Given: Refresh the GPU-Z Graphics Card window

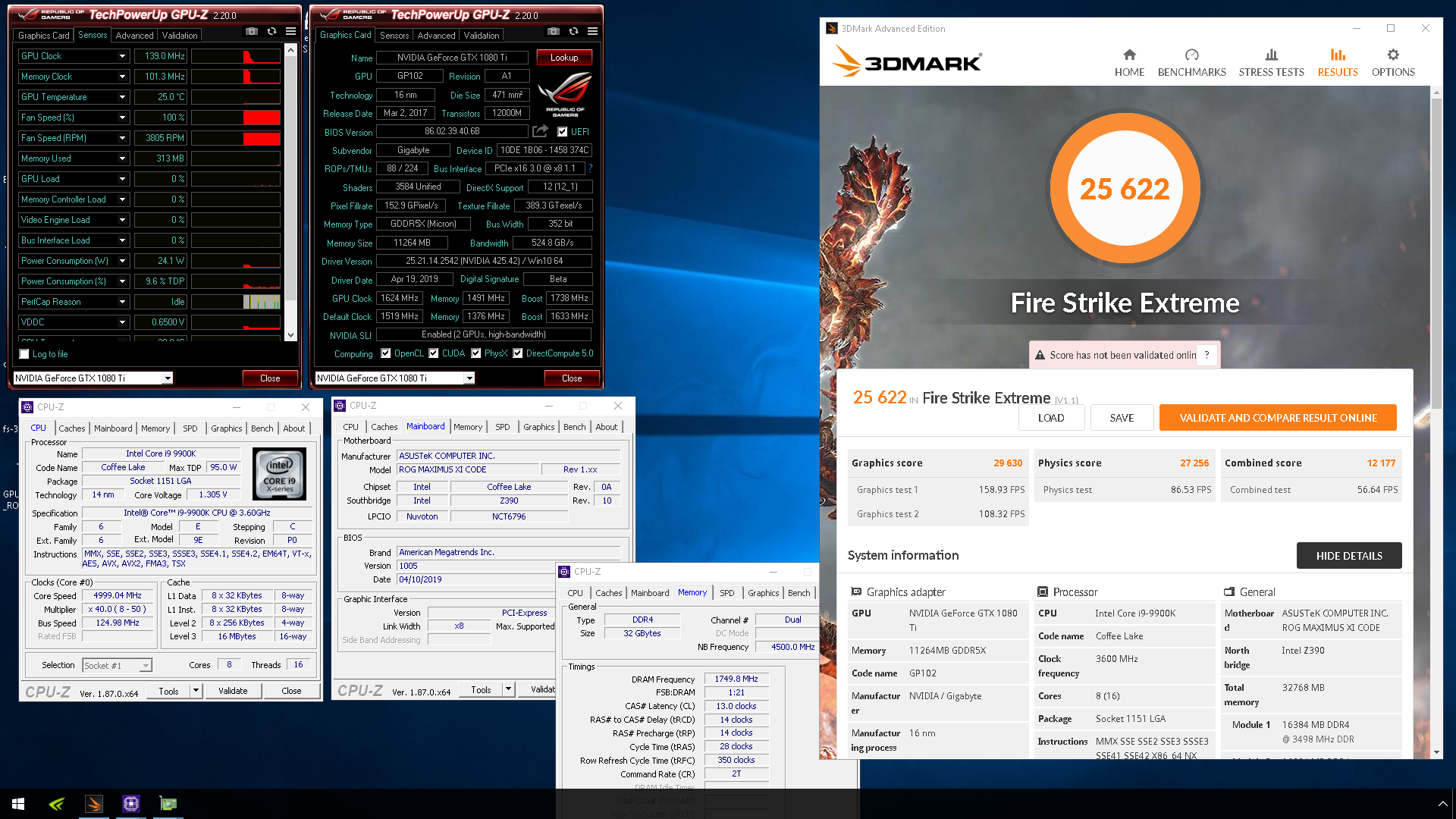Looking at the screenshot, I should tap(573, 31).
